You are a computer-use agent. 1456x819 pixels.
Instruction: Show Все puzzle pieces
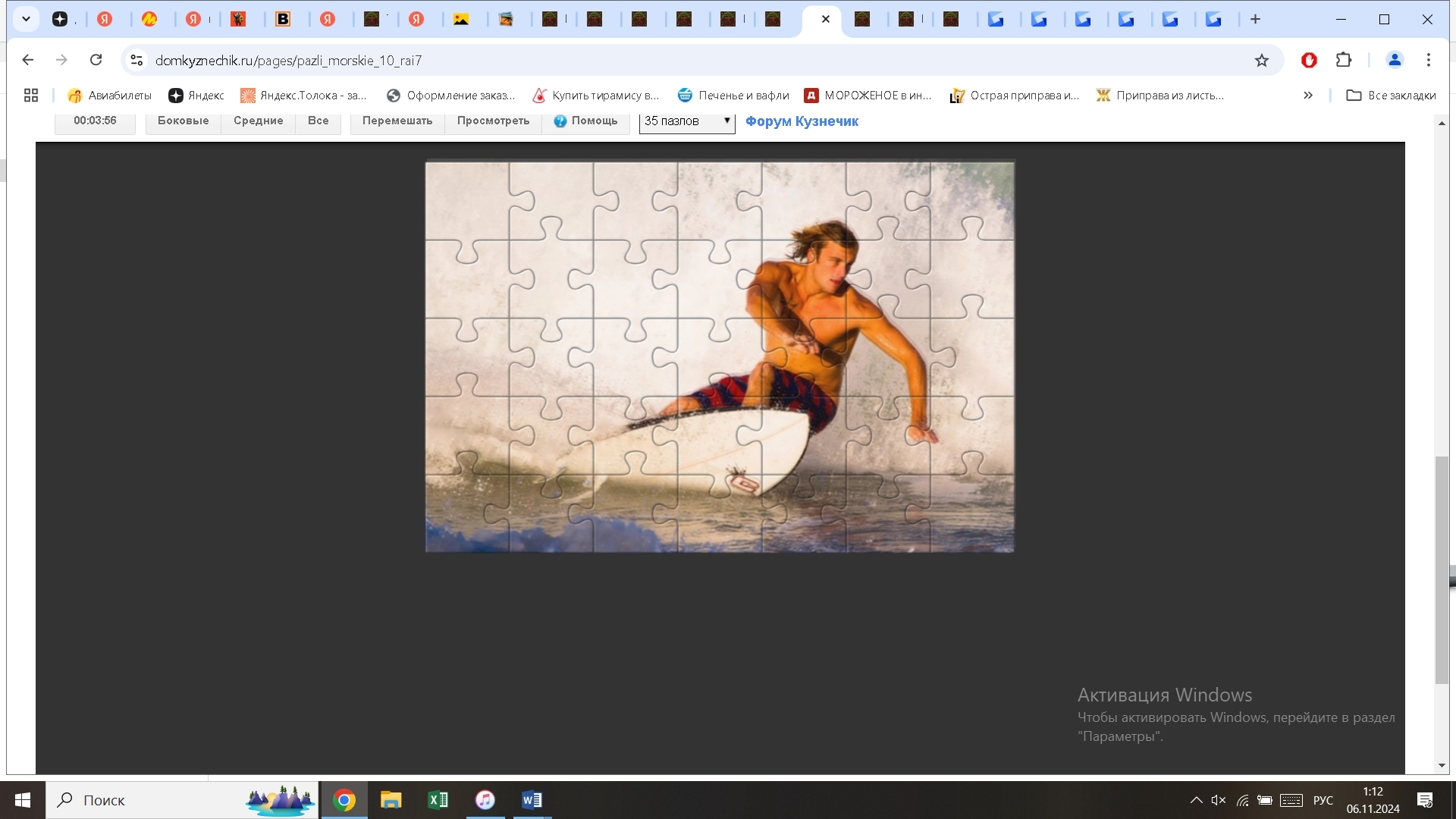pyautogui.click(x=318, y=121)
